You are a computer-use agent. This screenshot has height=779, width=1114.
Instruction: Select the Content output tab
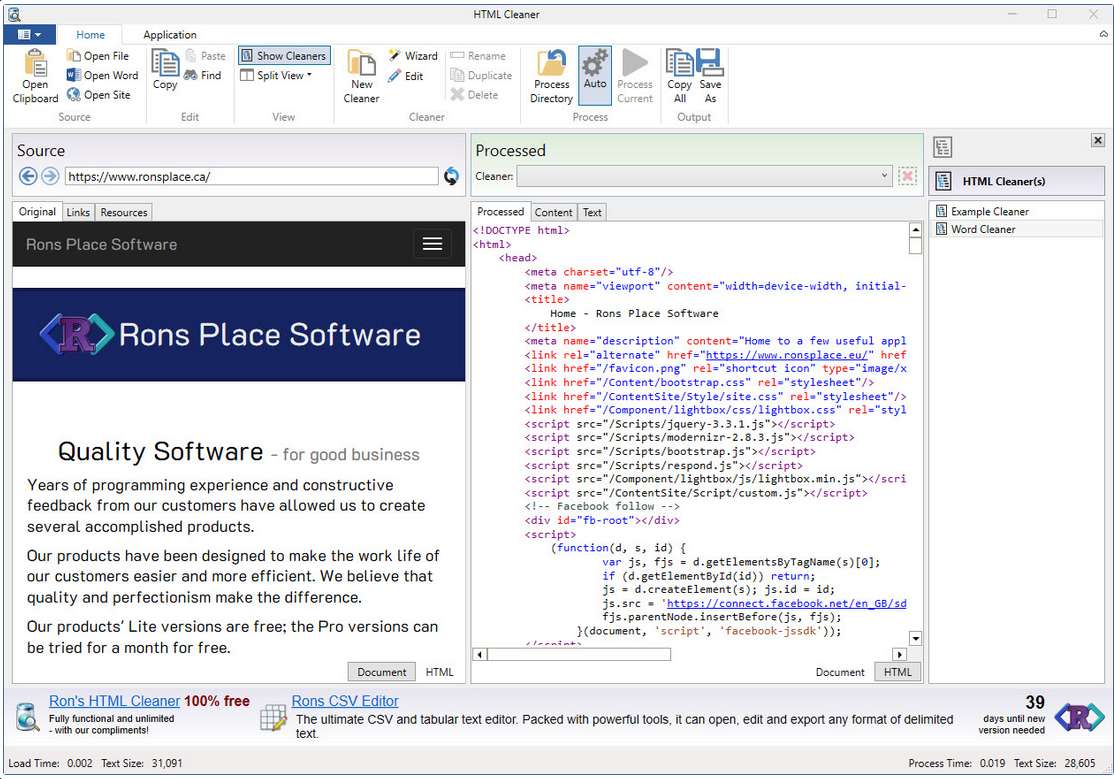tap(553, 213)
